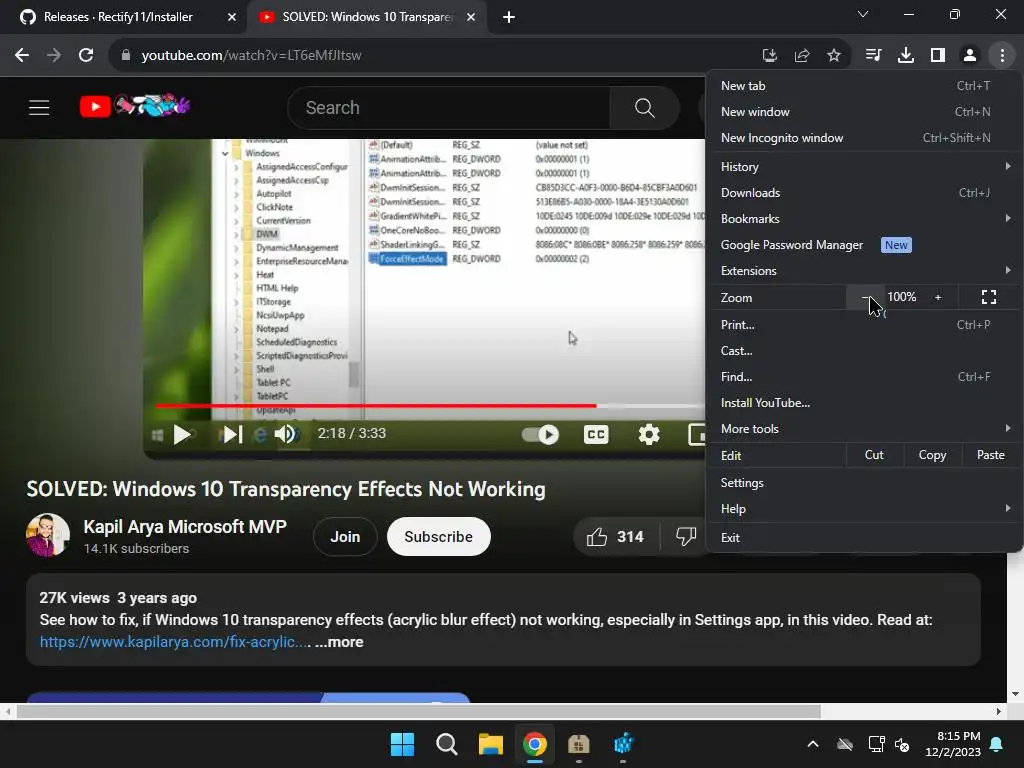Image resolution: width=1024 pixels, height=768 pixels.
Task: Open Chrome Settings from the menu
Action: [863, 483]
